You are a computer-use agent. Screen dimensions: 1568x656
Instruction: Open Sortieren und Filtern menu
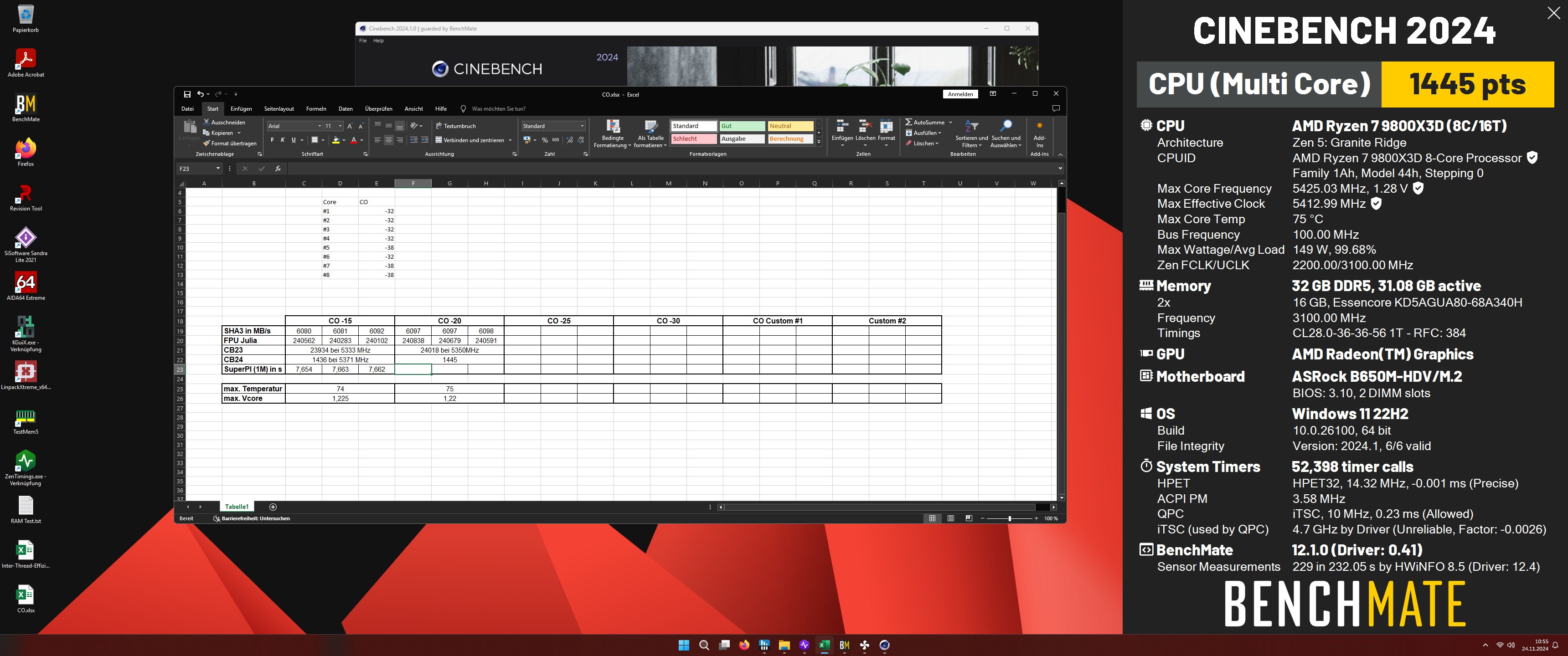pyautogui.click(x=971, y=133)
